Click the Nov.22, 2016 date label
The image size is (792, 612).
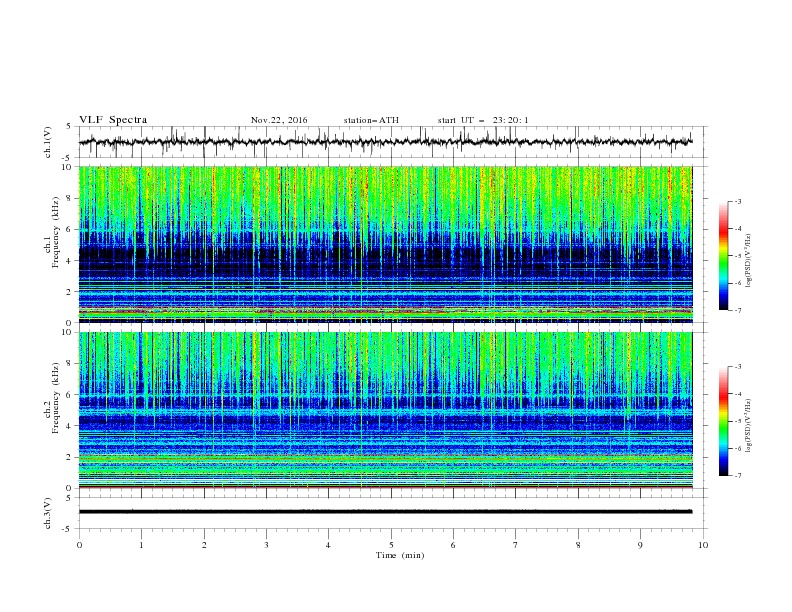click(279, 120)
